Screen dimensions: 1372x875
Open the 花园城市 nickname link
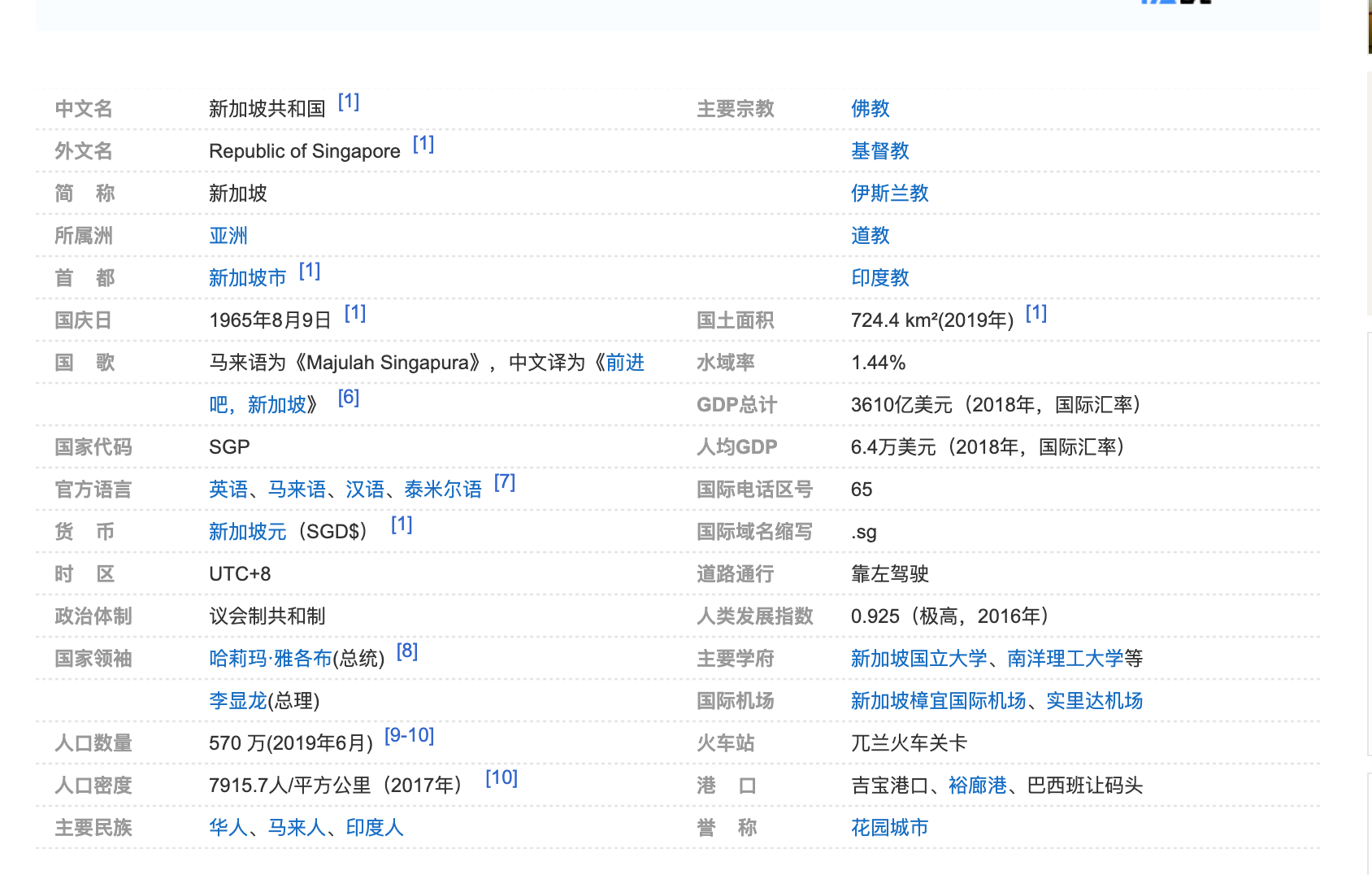pyautogui.click(x=889, y=828)
